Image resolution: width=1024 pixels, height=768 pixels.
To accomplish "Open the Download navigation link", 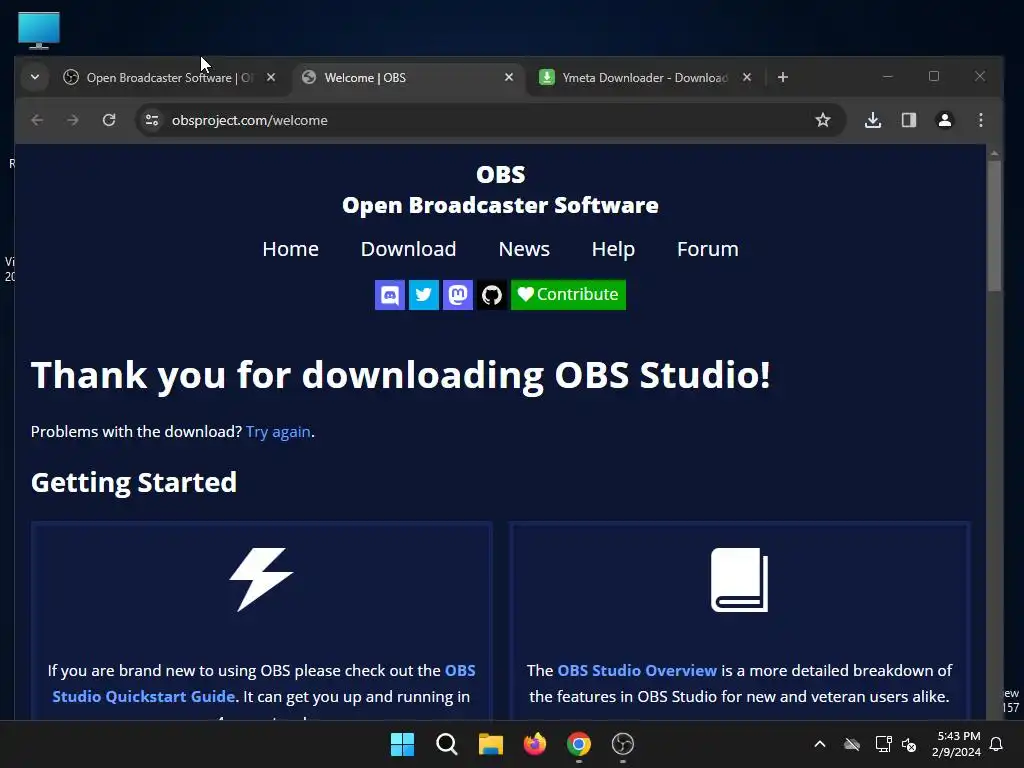I will [x=408, y=249].
